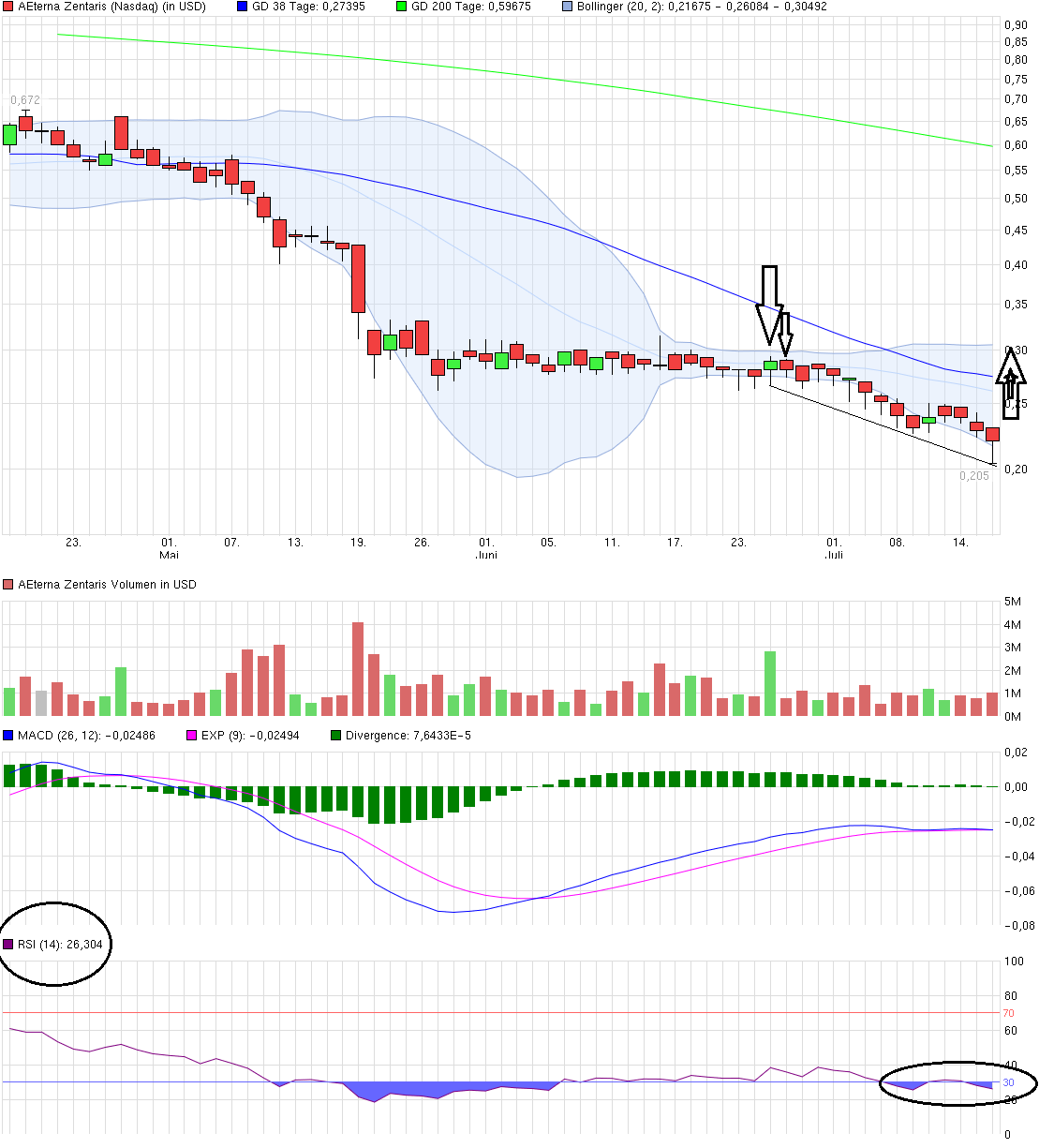Screen dimensions: 1054x1148
Task: Click the green GD 200 Tage legend swatch
Action: (402, 7)
